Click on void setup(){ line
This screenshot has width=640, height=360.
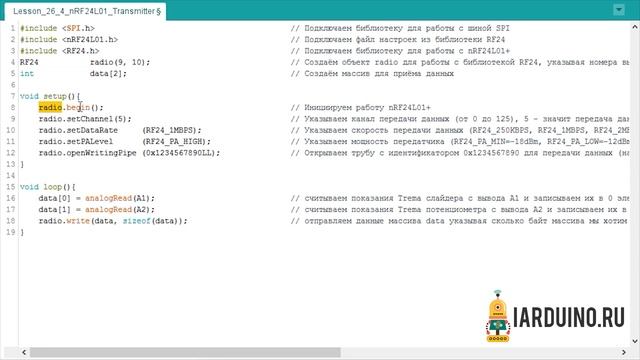50,96
